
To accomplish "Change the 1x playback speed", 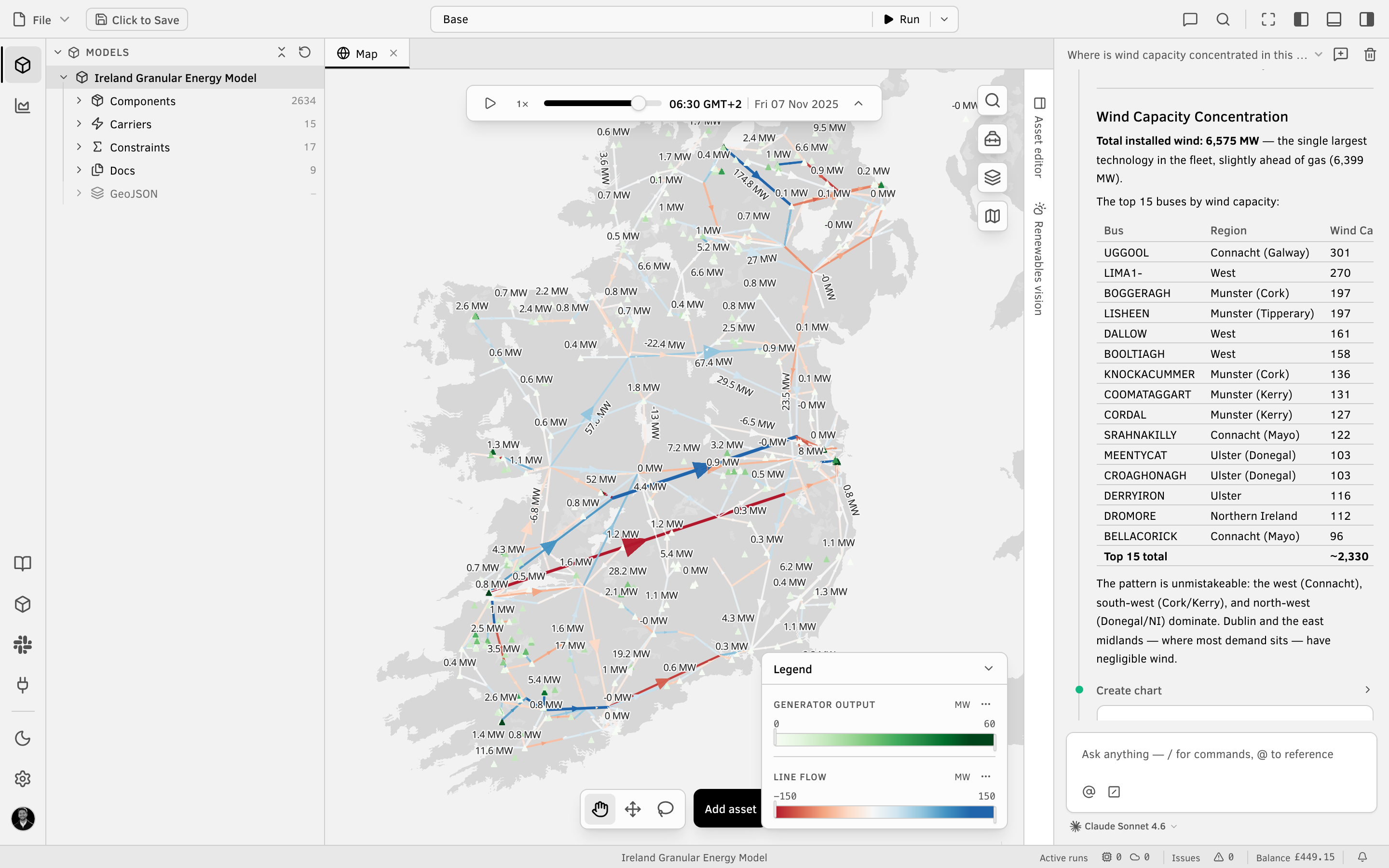I will pyautogui.click(x=522, y=104).
